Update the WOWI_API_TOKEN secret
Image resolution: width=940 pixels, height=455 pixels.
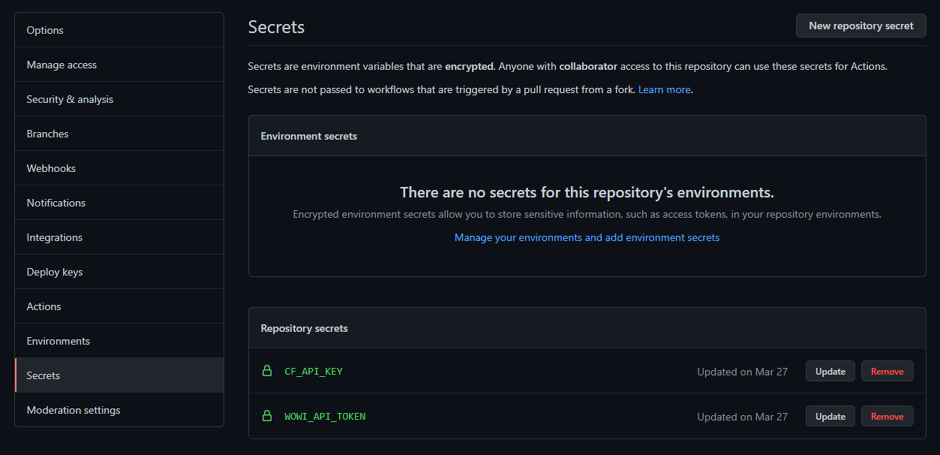pyautogui.click(x=830, y=416)
